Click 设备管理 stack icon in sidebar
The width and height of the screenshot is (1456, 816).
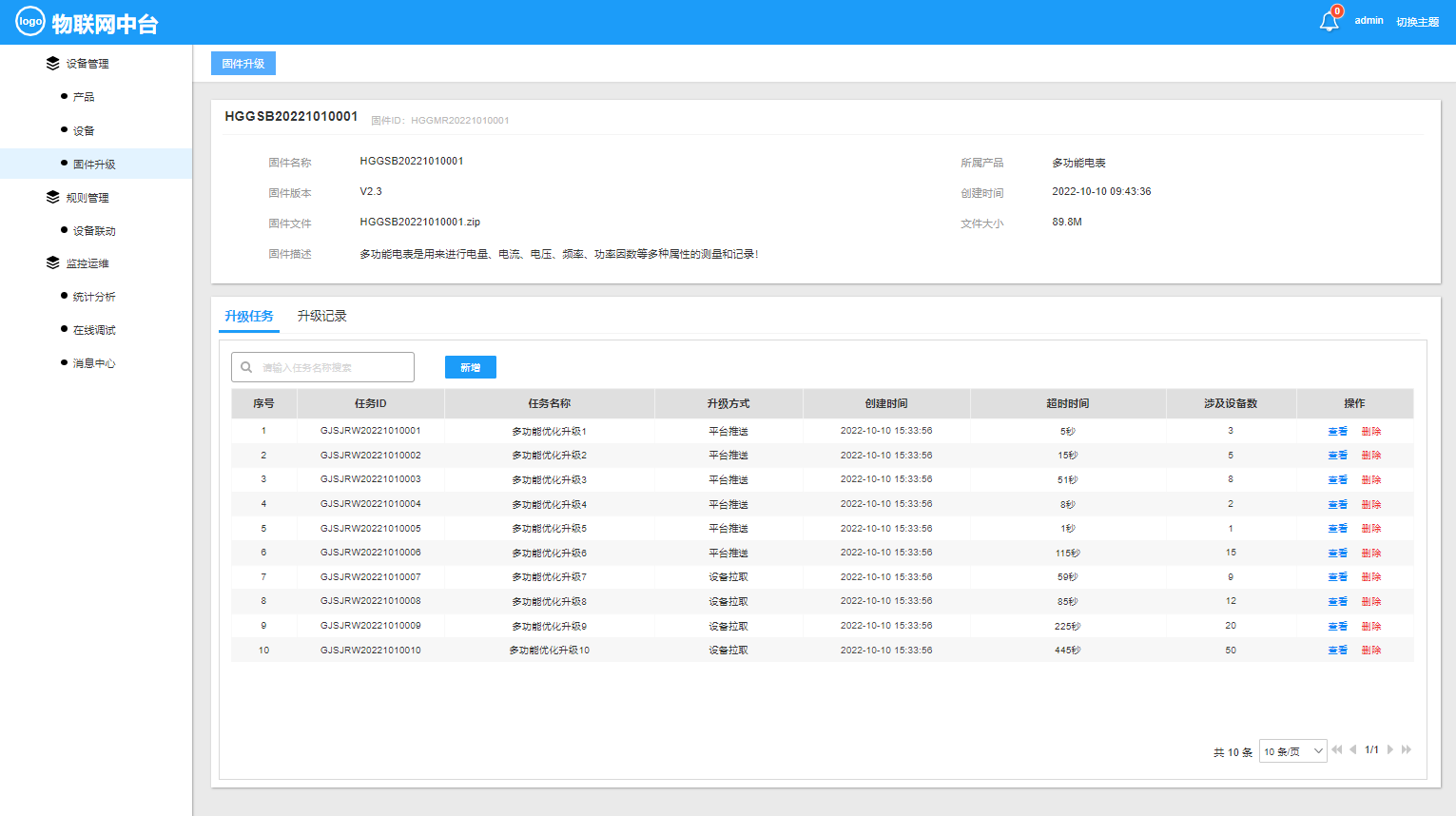[x=52, y=63]
